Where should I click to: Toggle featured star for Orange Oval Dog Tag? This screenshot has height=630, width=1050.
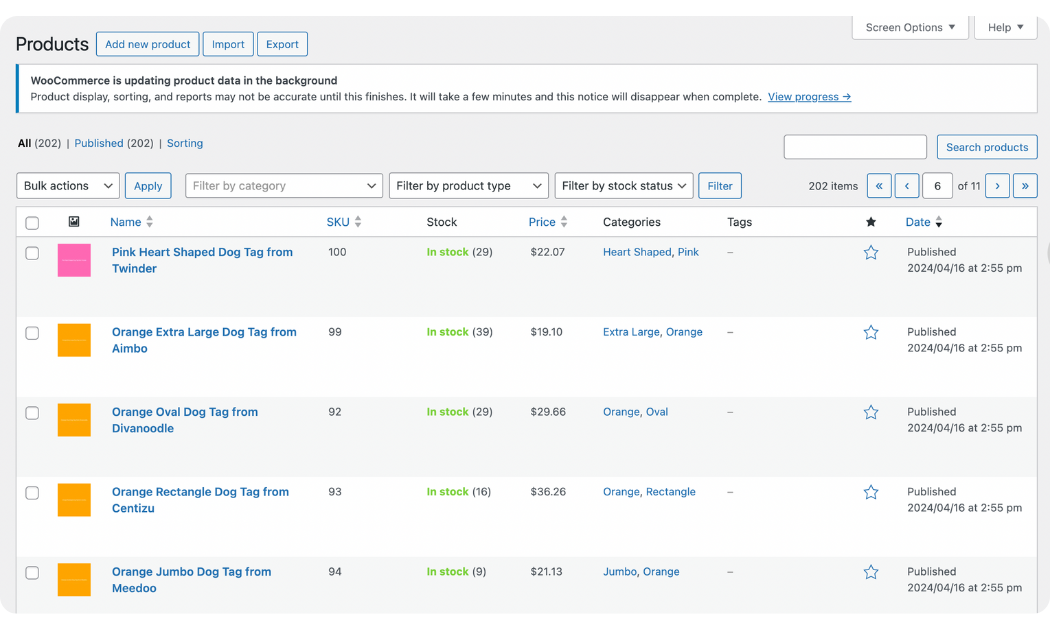[x=870, y=412]
